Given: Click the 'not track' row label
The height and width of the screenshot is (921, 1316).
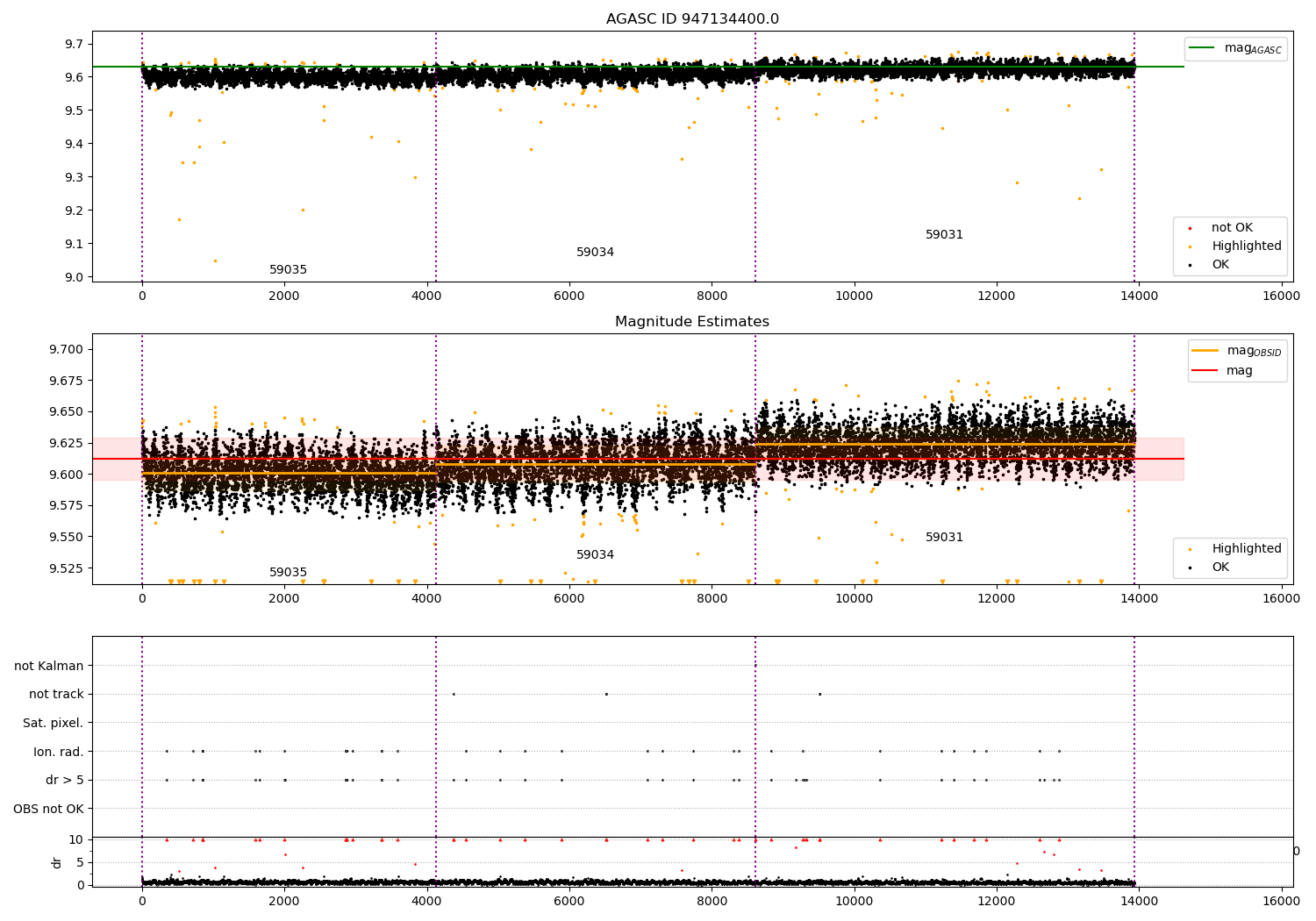Looking at the screenshot, I should click(56, 695).
